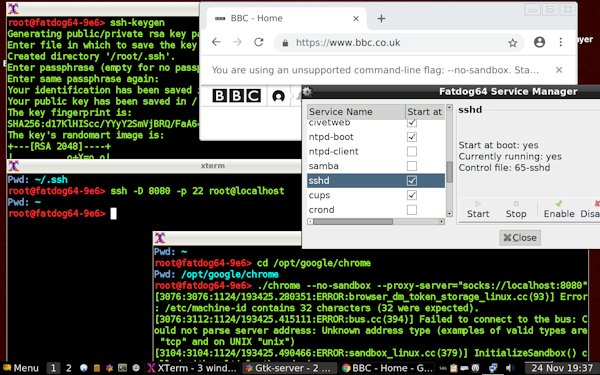Reload the BBC page
Viewport: 600px width, 375px height.
[259, 42]
